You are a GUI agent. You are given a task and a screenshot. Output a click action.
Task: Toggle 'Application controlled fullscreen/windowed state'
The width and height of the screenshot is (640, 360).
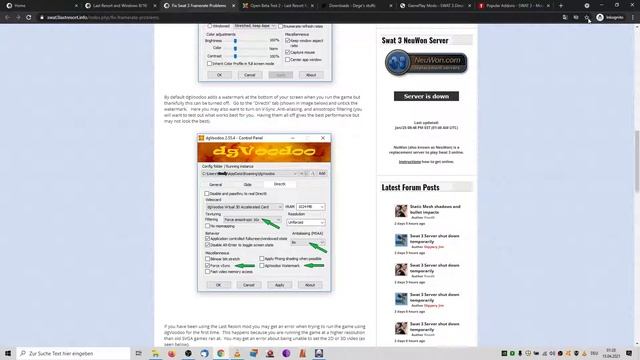(207, 238)
